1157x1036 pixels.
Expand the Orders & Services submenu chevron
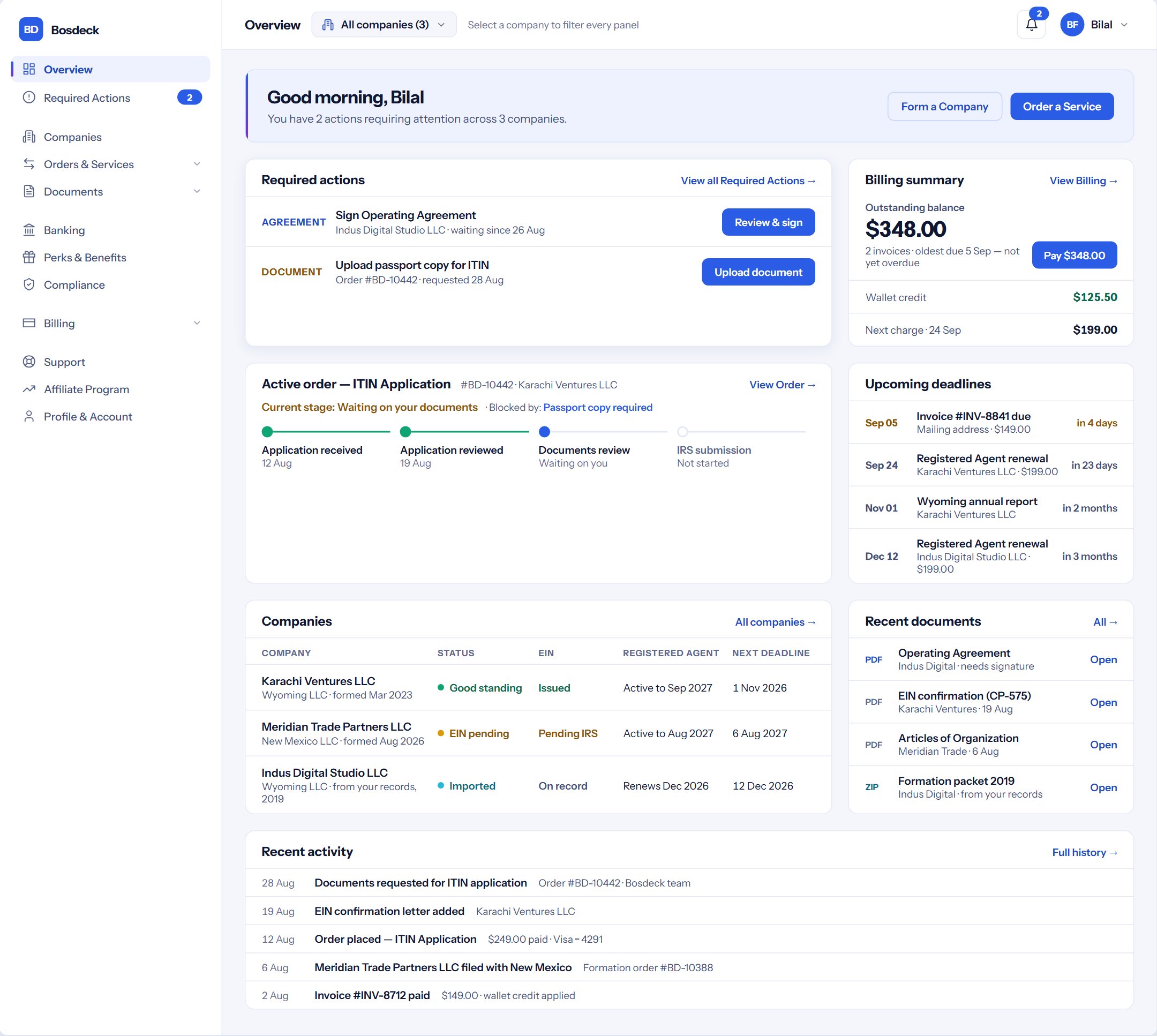pos(197,164)
